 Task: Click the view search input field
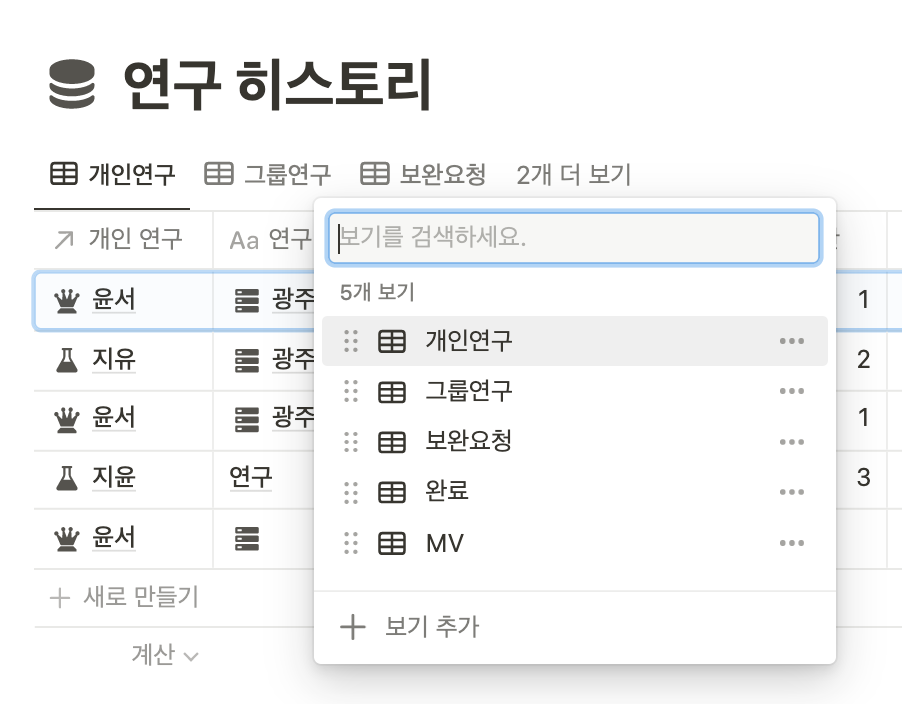(574, 238)
